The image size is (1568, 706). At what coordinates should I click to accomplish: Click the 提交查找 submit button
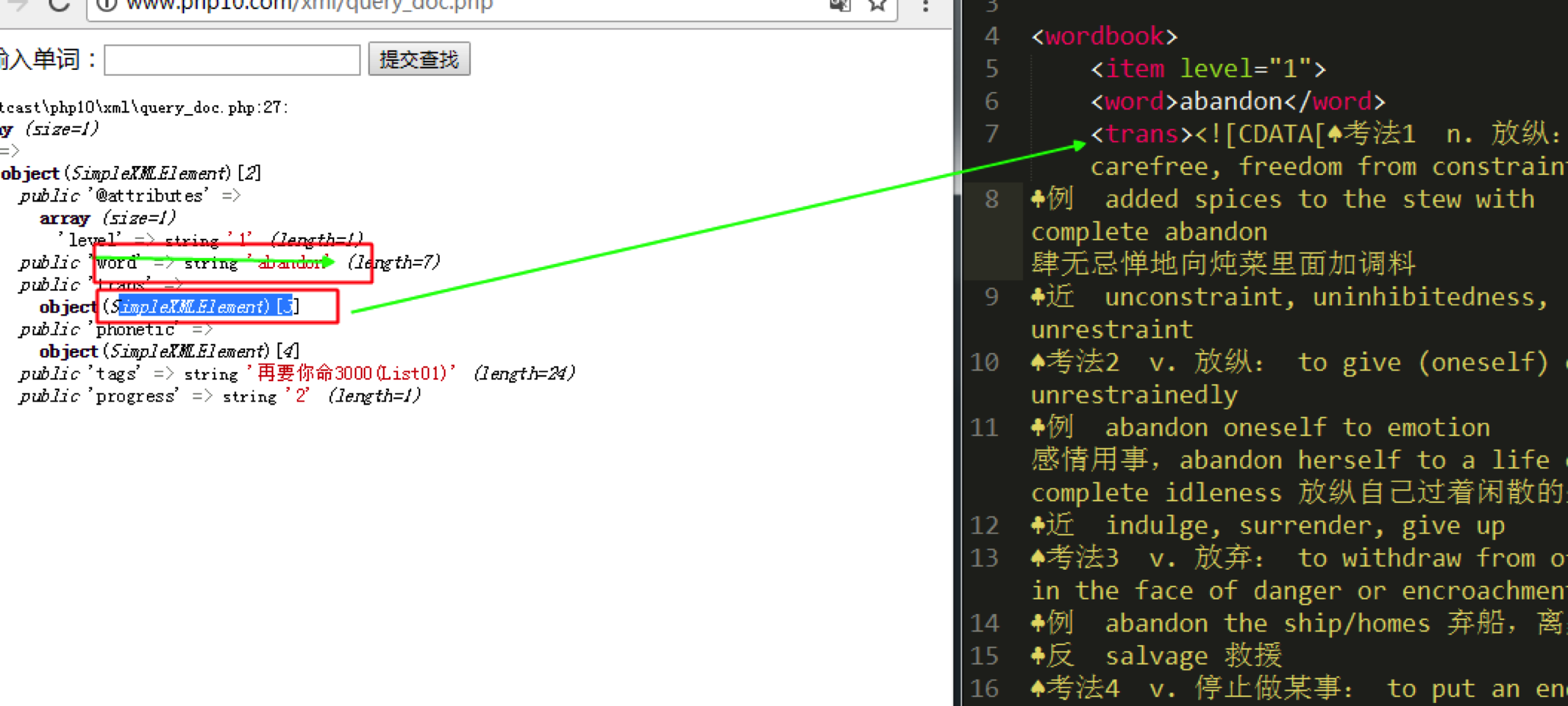click(x=419, y=59)
